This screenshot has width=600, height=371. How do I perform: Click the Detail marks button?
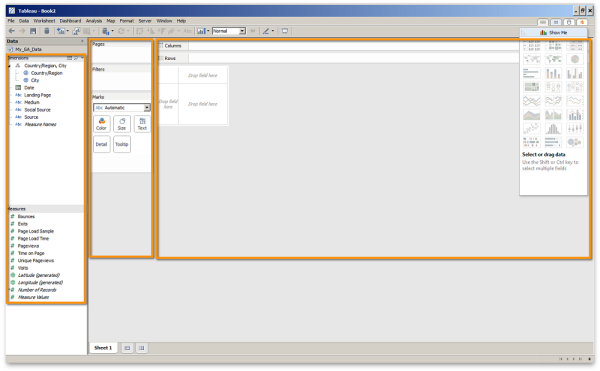[x=101, y=144]
